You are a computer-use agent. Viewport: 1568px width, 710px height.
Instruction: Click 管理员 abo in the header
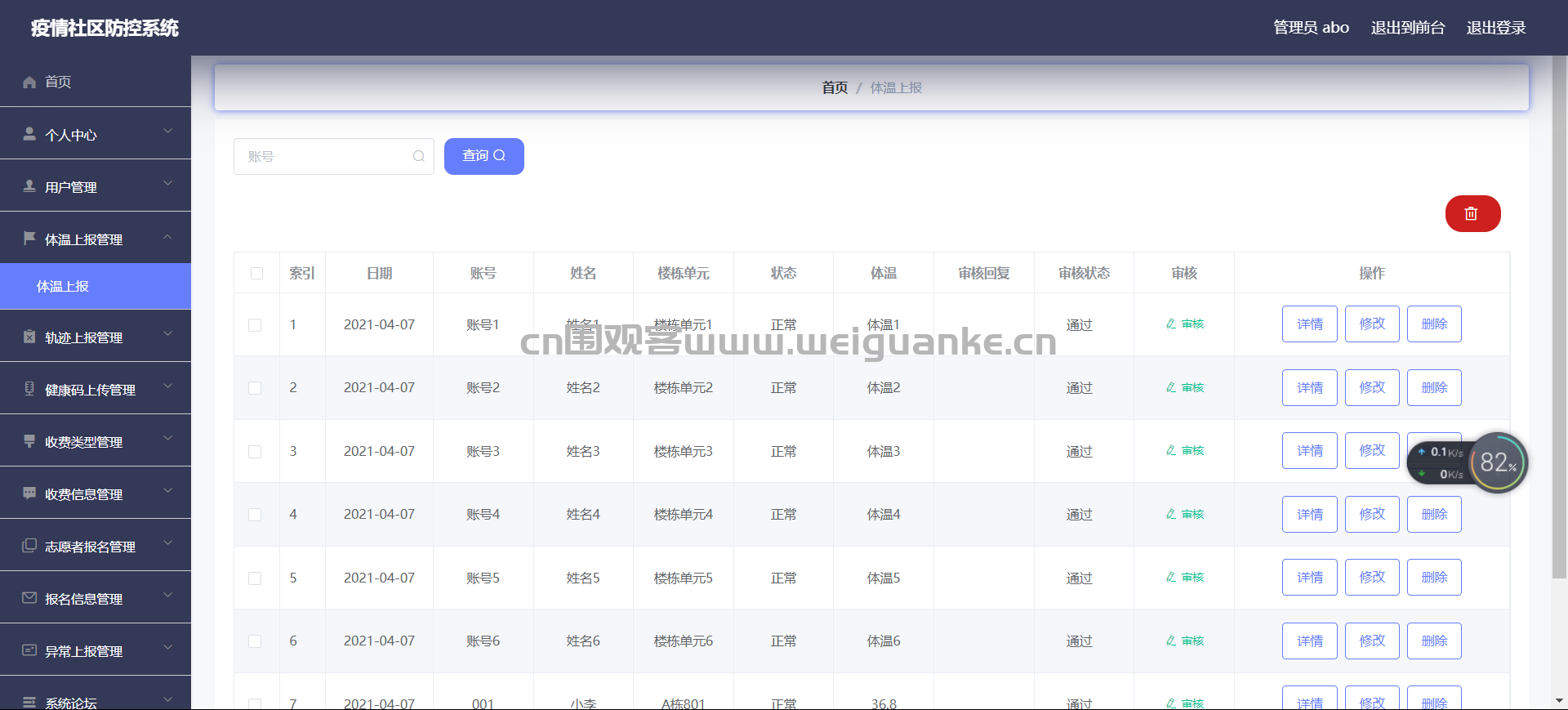1312,28
